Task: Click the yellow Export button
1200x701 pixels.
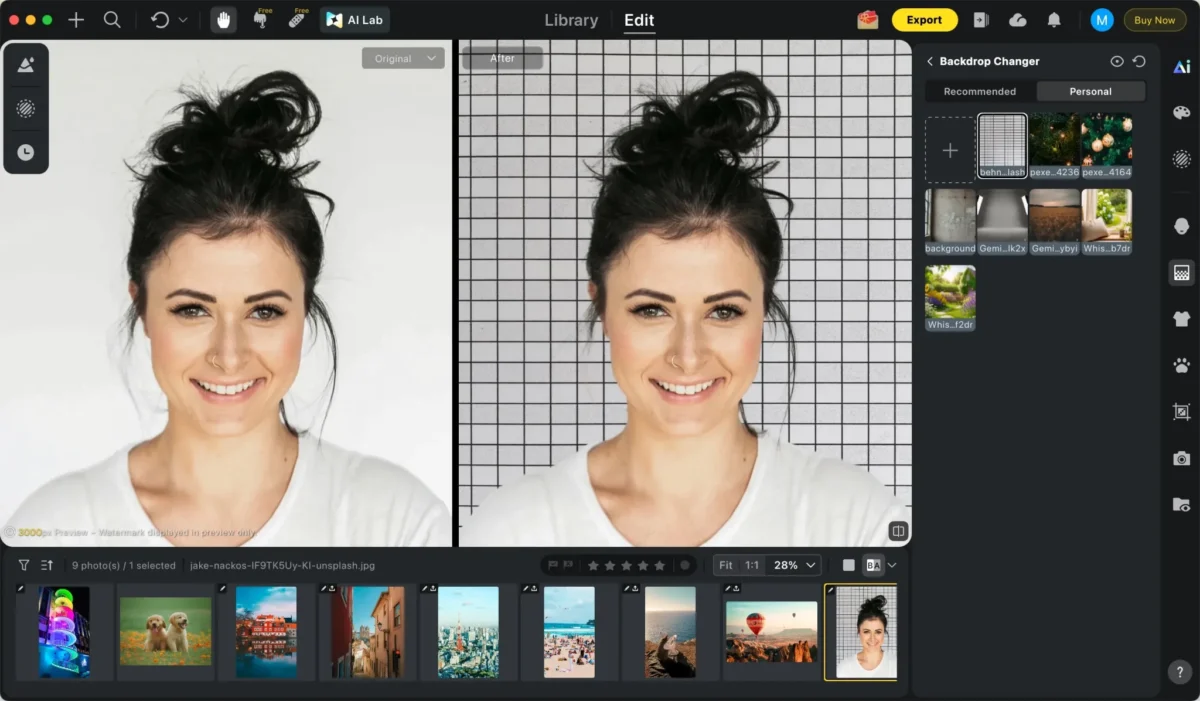Action: [x=924, y=20]
